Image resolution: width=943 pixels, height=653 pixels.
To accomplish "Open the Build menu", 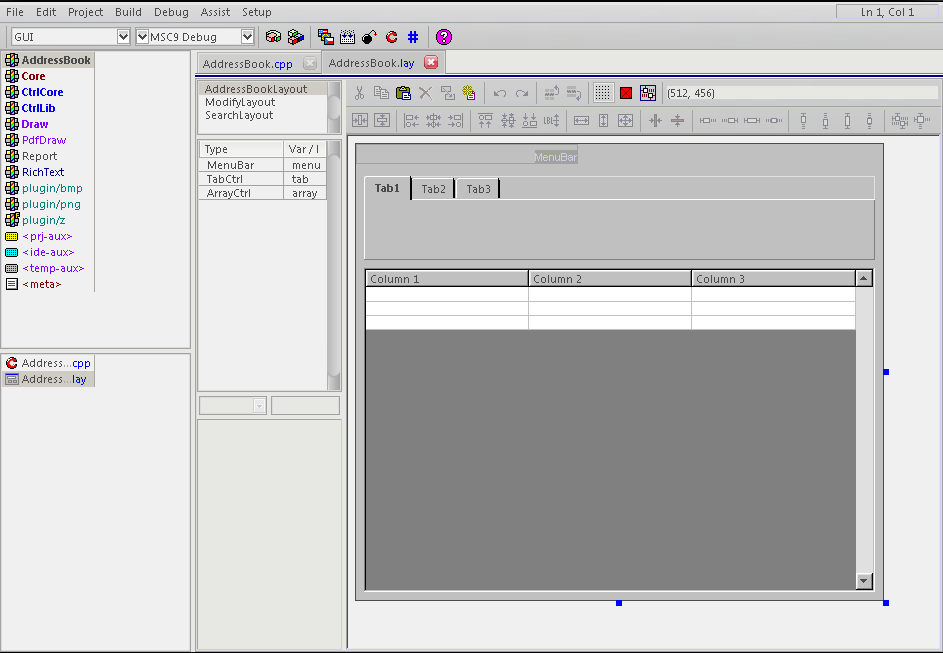I will tap(128, 12).
